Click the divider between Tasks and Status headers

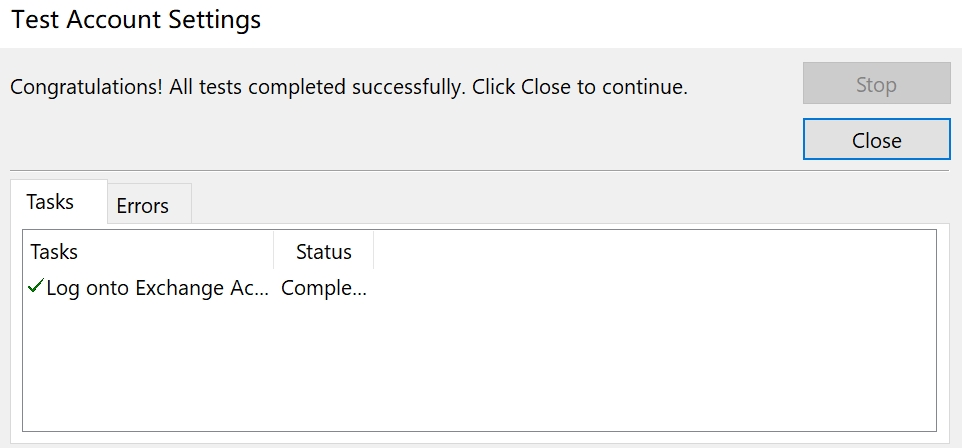pos(273,252)
